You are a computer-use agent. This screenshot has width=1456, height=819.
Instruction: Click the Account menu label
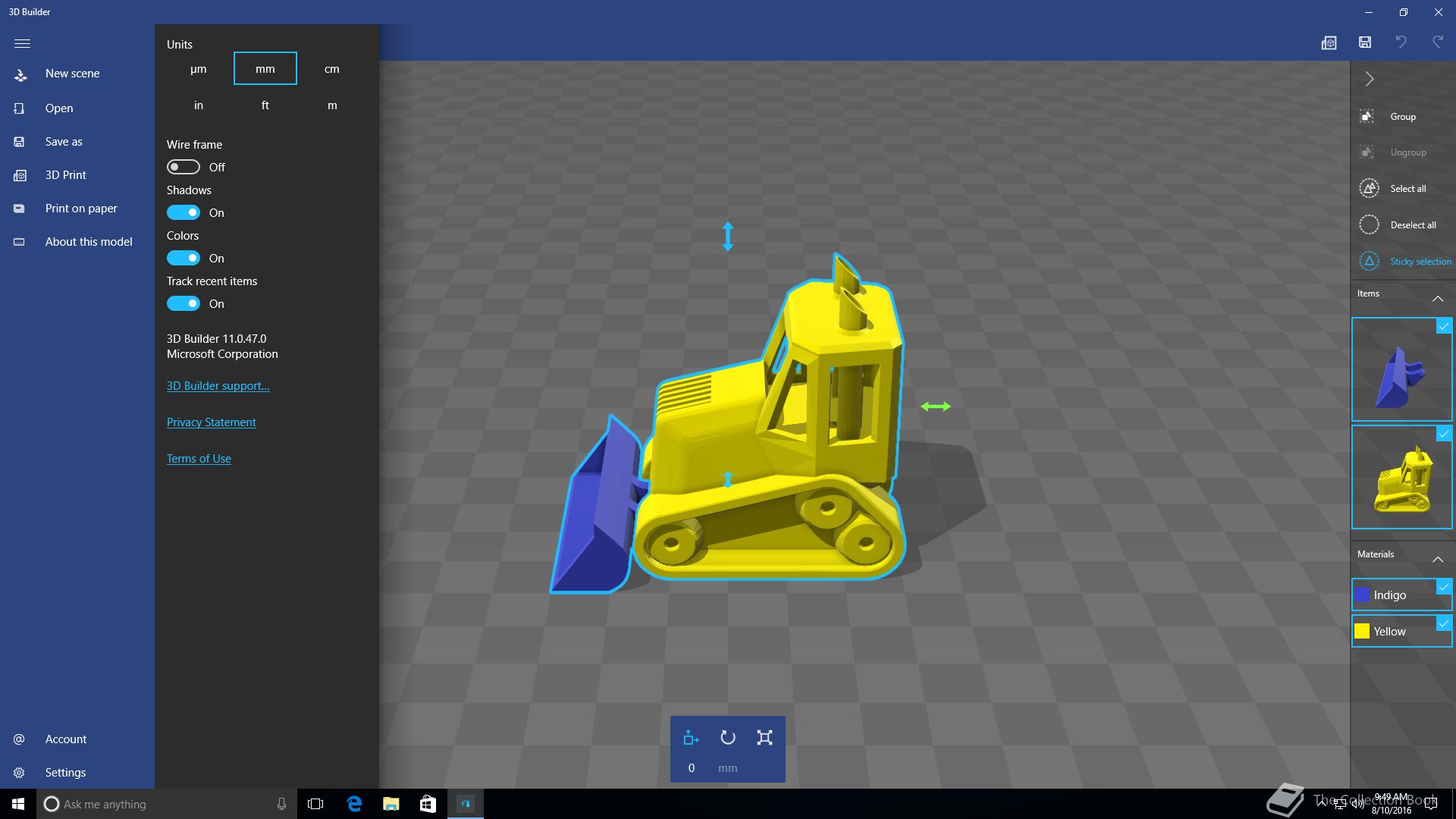(x=66, y=739)
